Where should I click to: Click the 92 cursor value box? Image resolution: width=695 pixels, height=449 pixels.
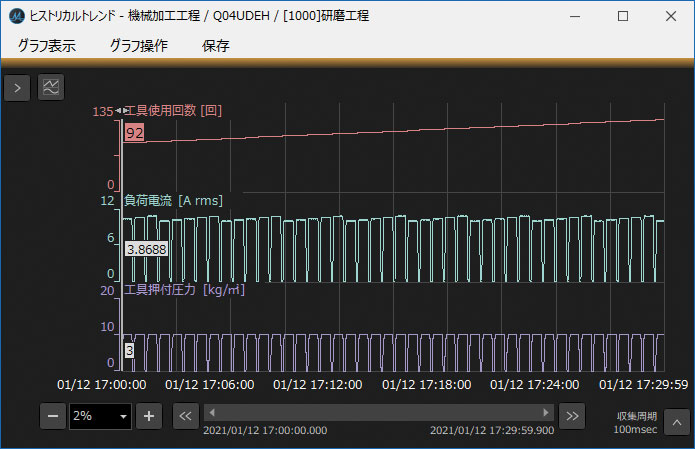(135, 132)
